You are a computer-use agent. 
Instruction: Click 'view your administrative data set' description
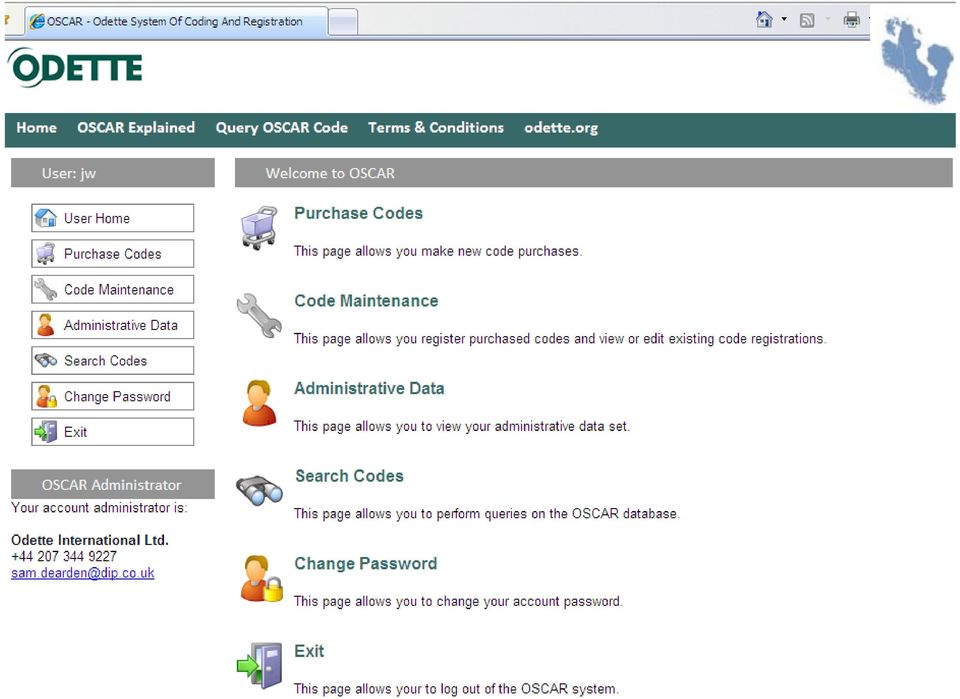[462, 426]
